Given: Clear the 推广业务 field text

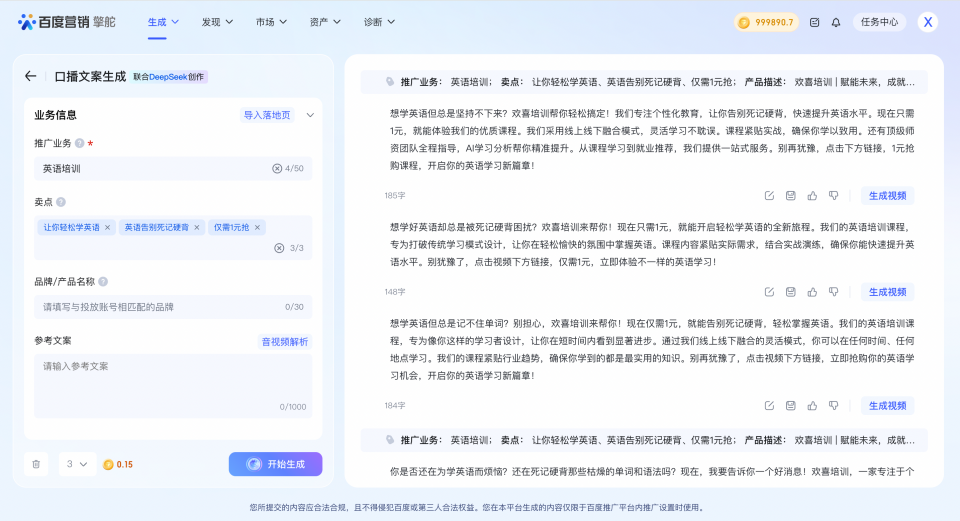Looking at the screenshot, I should pos(277,168).
